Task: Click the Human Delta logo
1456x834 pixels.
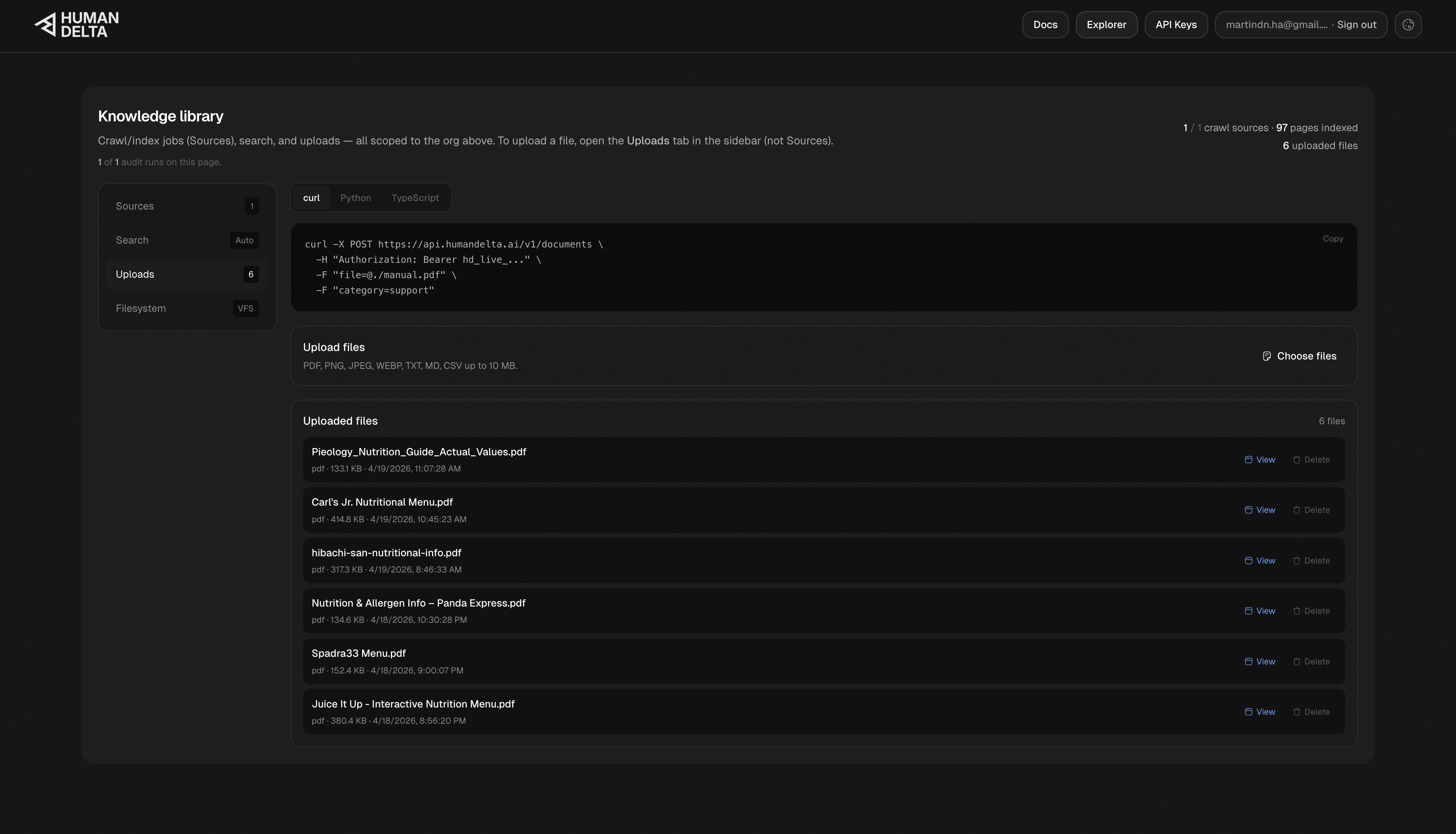Action: [77, 25]
